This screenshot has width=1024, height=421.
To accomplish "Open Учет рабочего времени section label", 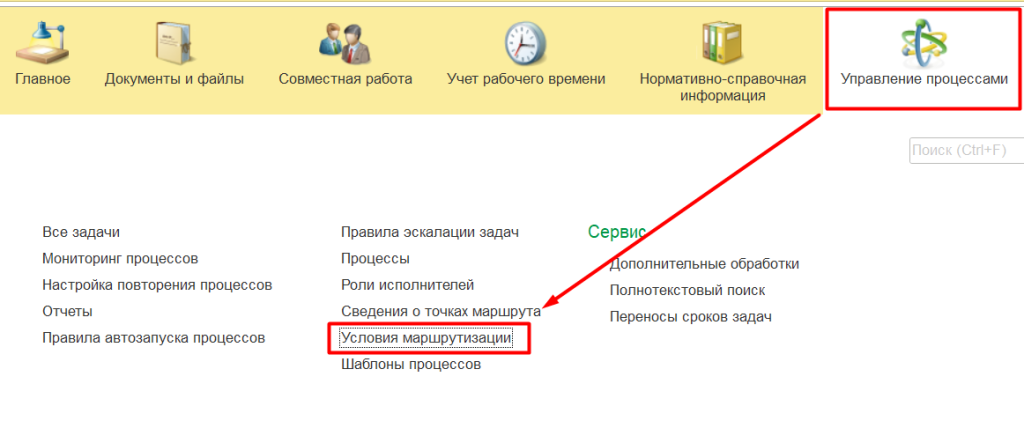I will [x=526, y=79].
